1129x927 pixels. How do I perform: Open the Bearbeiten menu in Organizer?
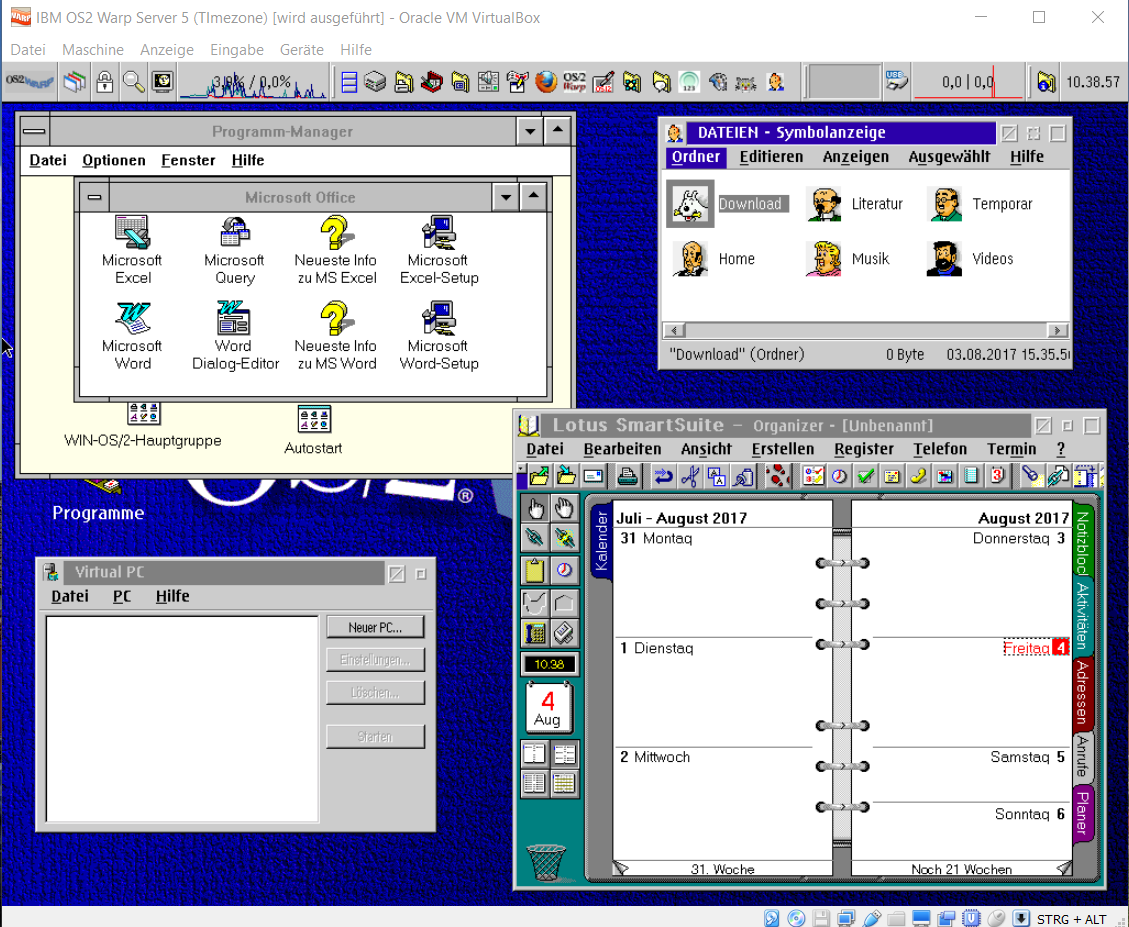point(622,449)
